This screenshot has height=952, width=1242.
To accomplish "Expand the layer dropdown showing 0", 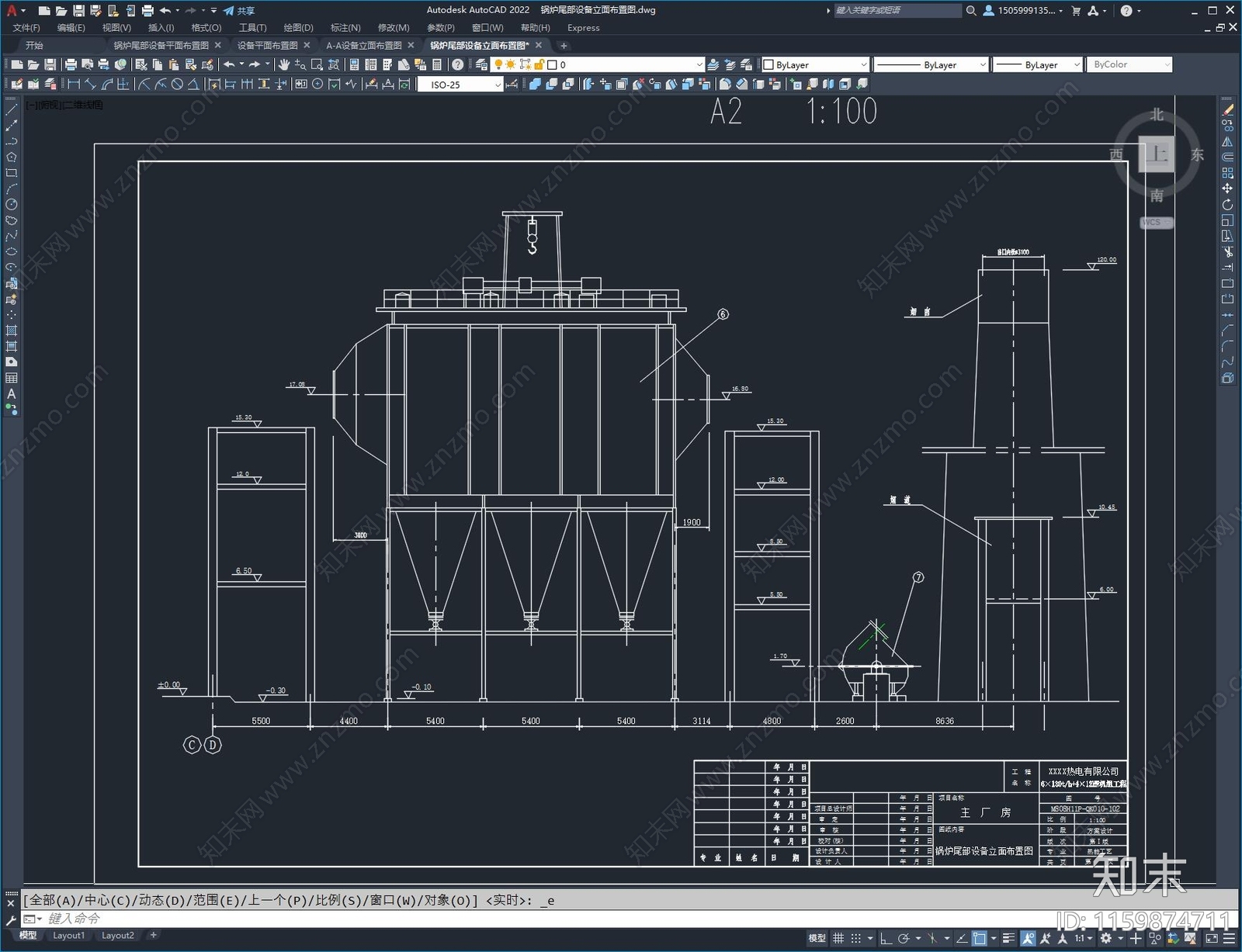I will point(699,65).
